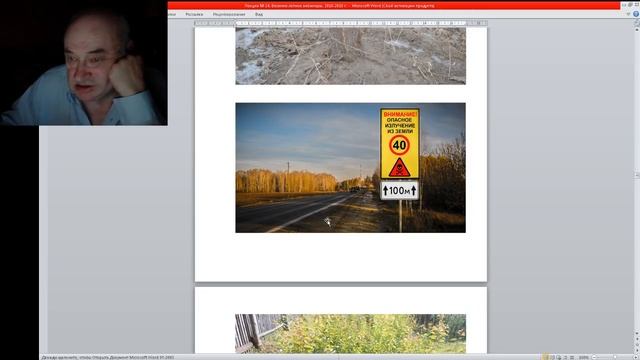Click the Word window title bar text
Image resolution: width=640 pixels, height=360 pixels.
point(339,6)
